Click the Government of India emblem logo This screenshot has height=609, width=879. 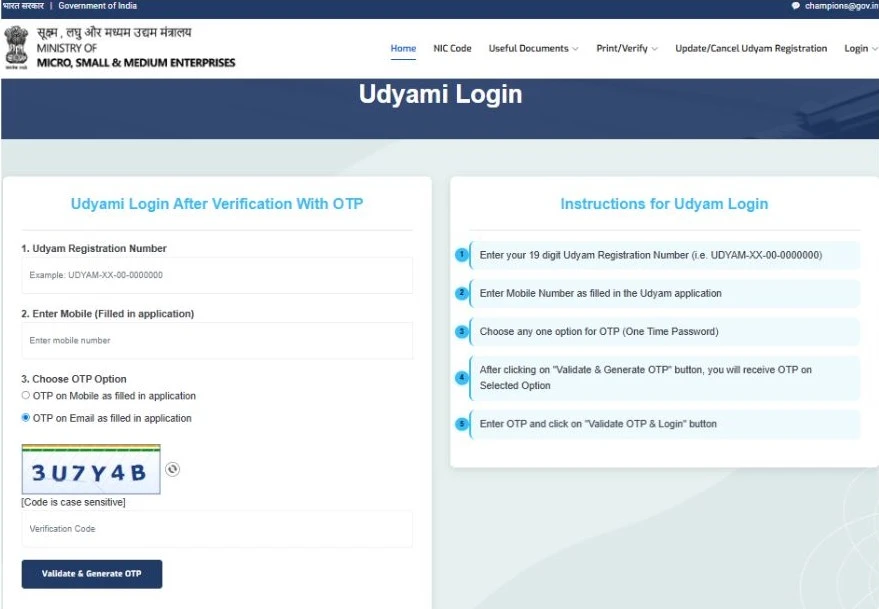click(x=16, y=48)
